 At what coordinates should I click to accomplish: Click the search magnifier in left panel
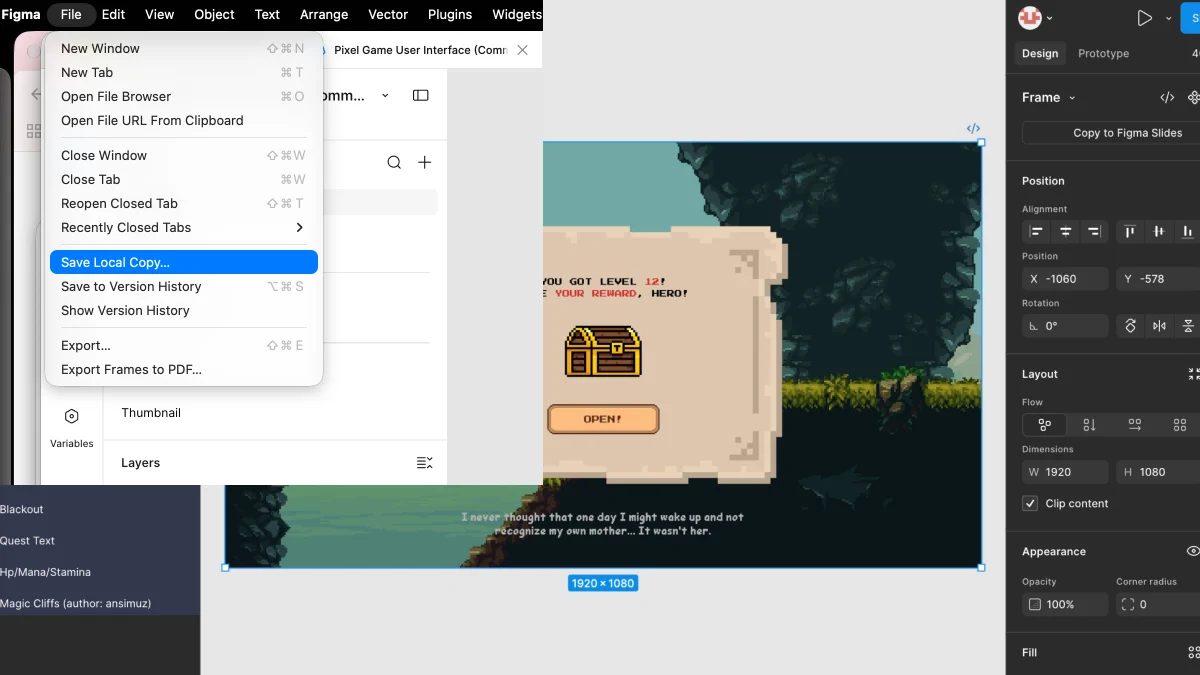394,162
